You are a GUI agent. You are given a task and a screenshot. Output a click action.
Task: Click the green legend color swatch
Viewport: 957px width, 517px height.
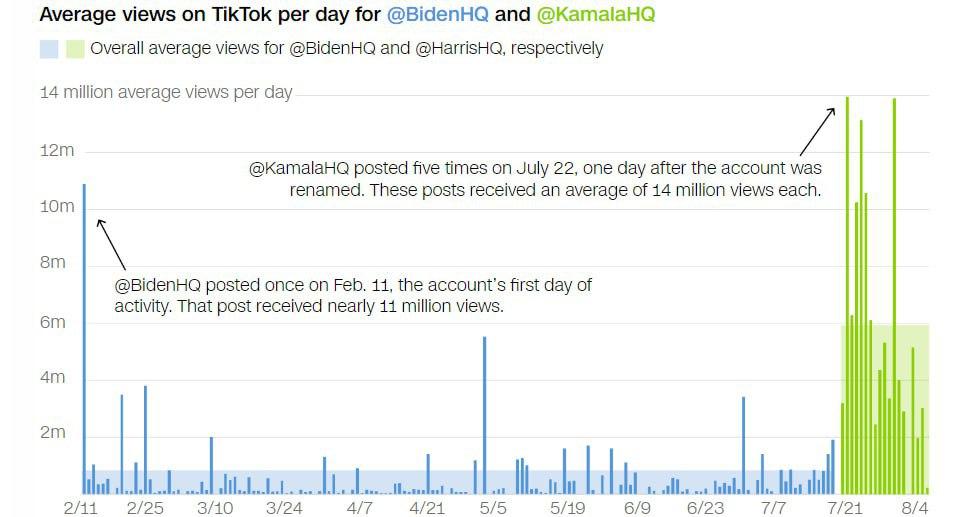(74, 48)
